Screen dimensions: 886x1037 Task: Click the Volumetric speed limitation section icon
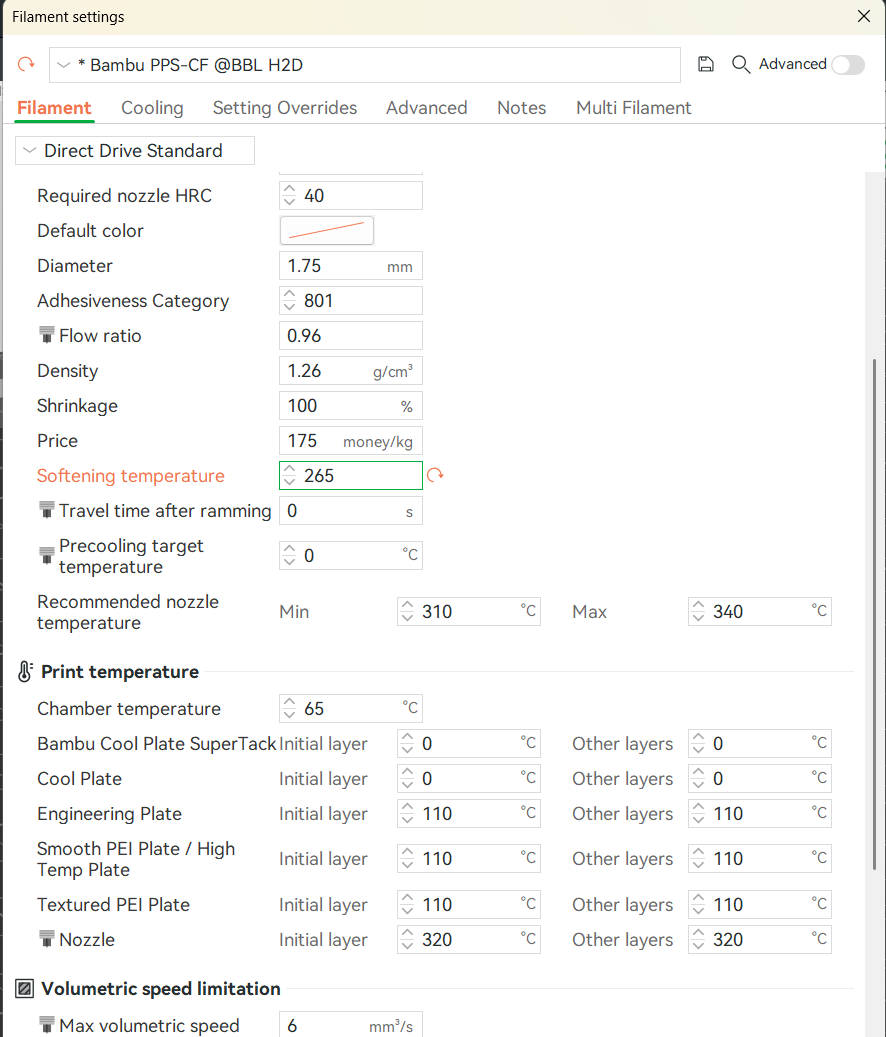click(24, 989)
